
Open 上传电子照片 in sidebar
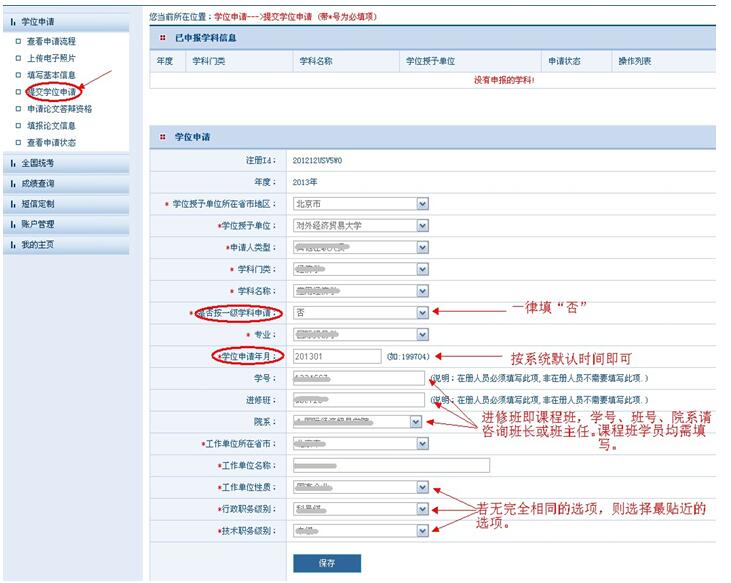tap(51, 58)
